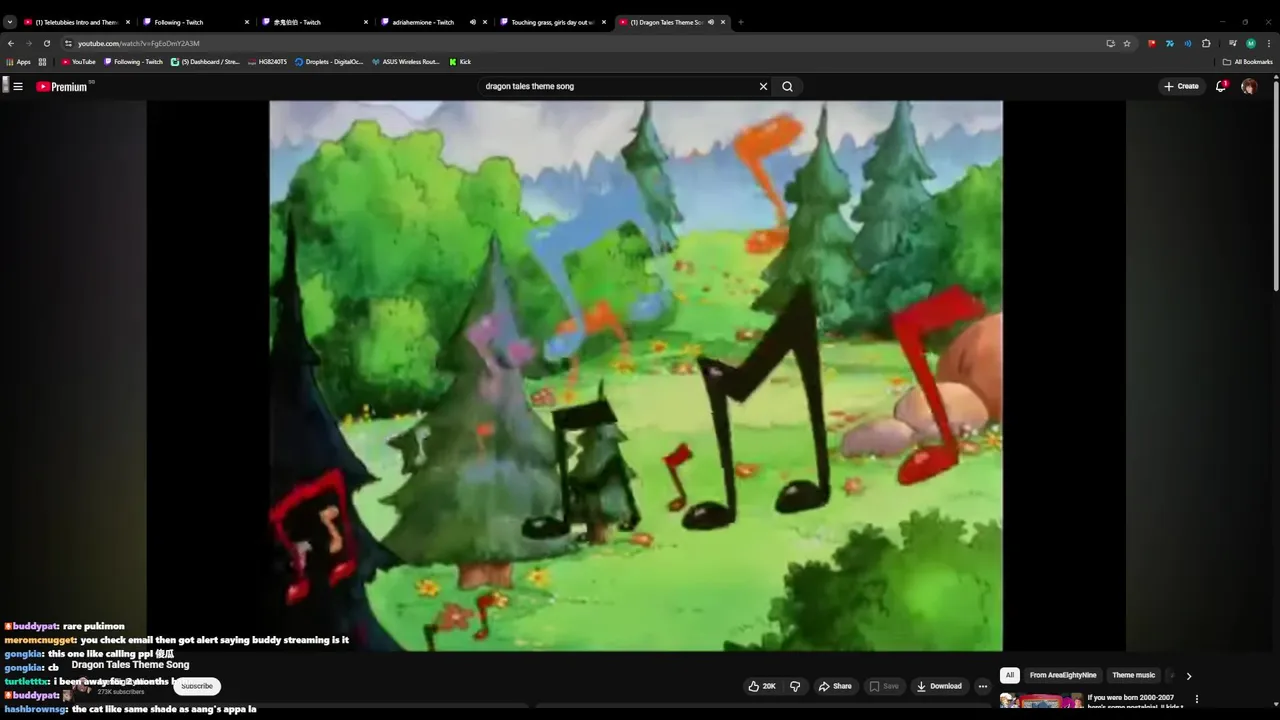Click the Save button under the video

click(x=884, y=686)
